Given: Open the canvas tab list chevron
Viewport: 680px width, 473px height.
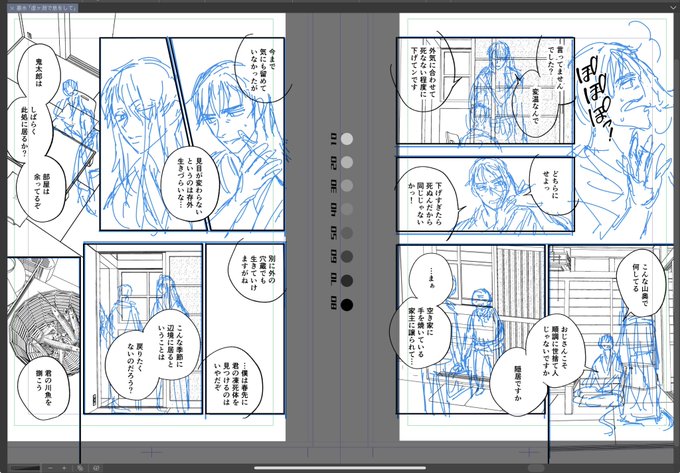Looking at the screenshot, I should (x=673, y=7).
